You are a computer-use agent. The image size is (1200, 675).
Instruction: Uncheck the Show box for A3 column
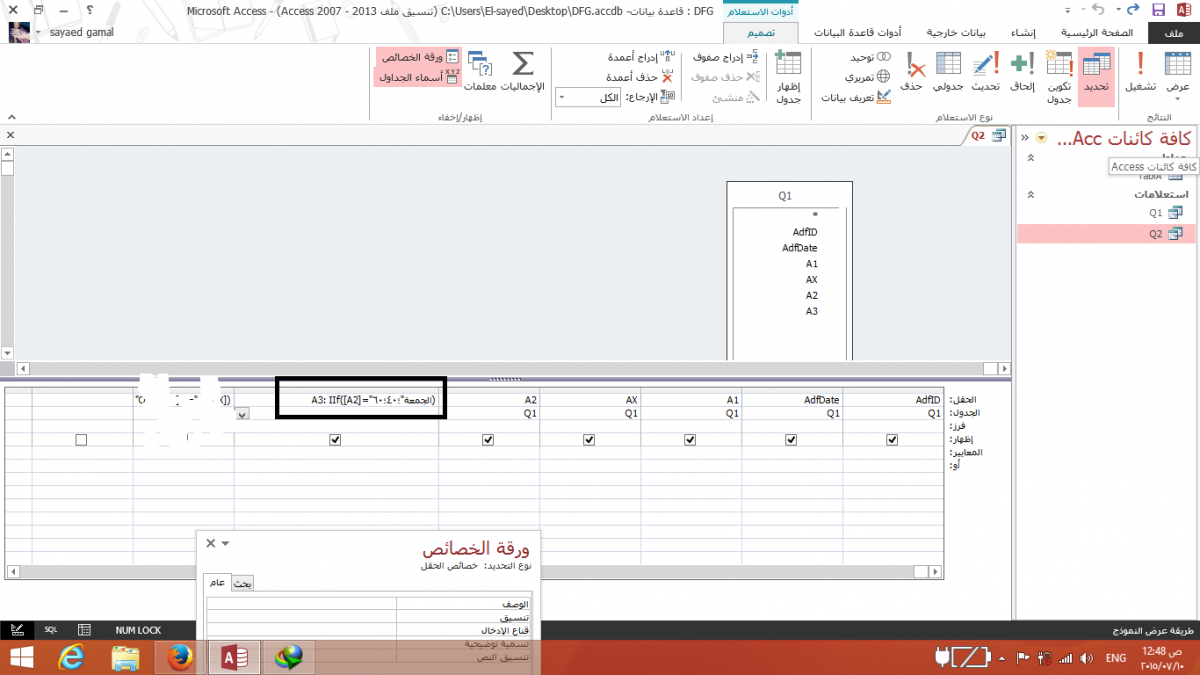click(x=335, y=439)
